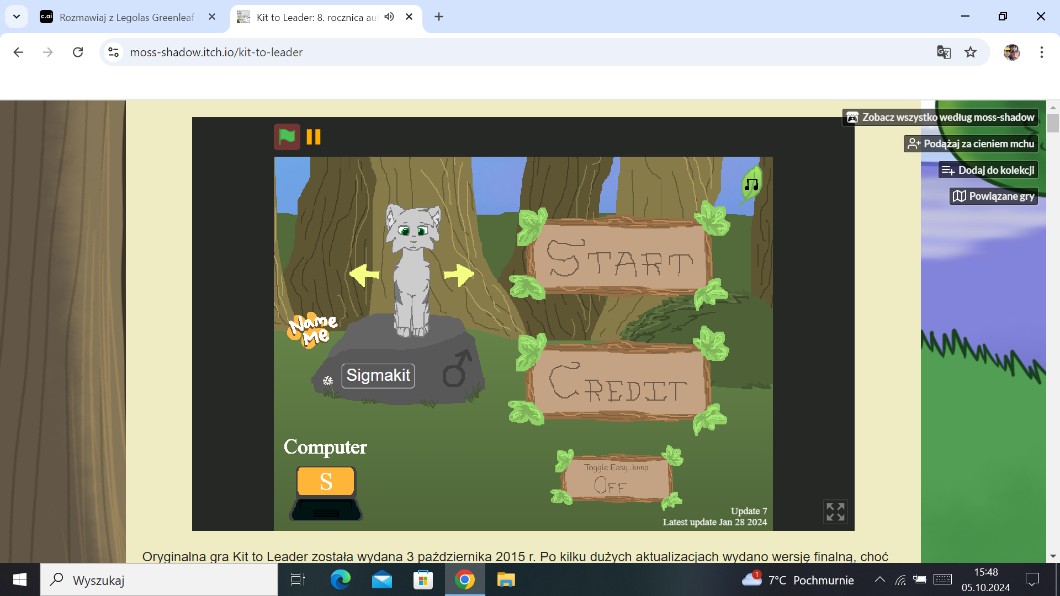Click the Computer laptop S icon
The width and height of the screenshot is (1060, 596).
coord(325,492)
